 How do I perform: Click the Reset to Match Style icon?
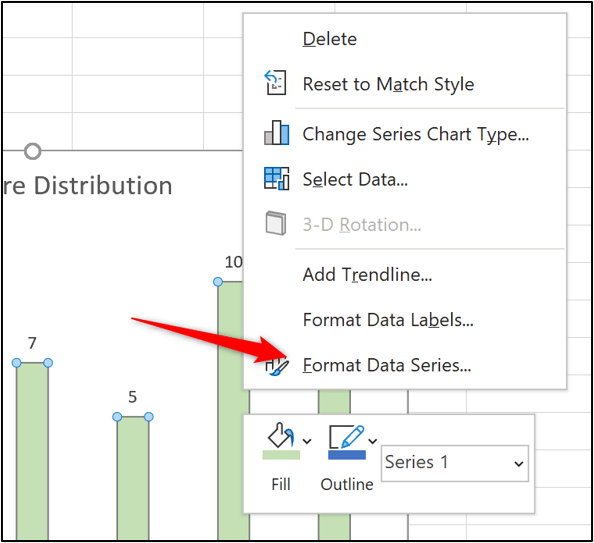[275, 82]
